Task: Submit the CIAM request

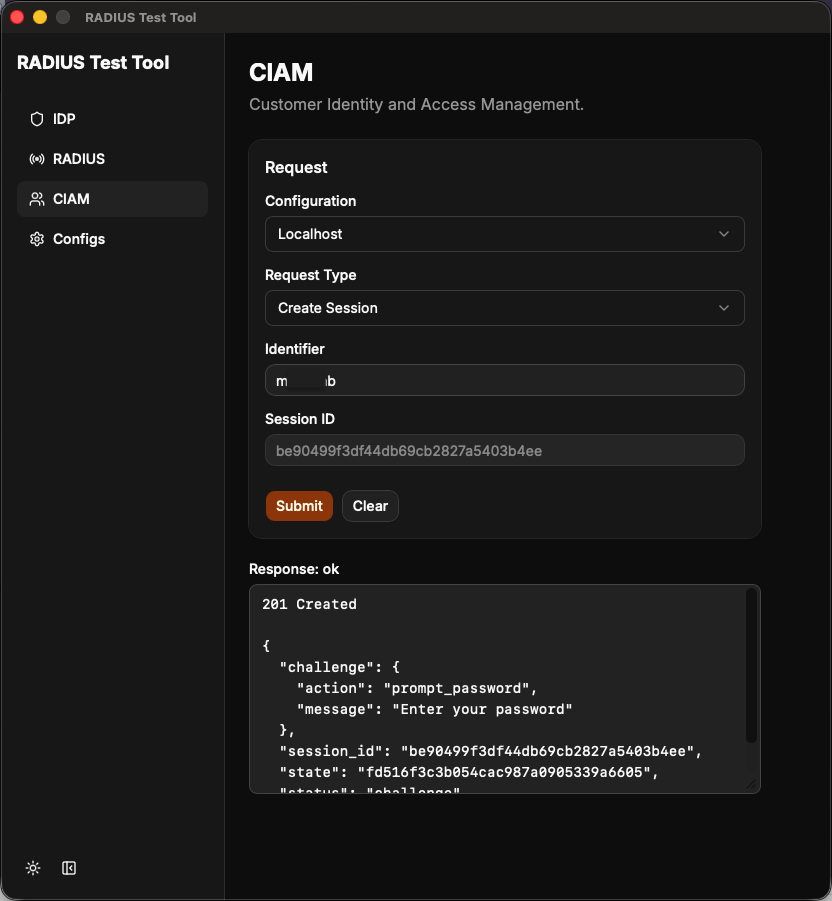Action: (x=299, y=506)
